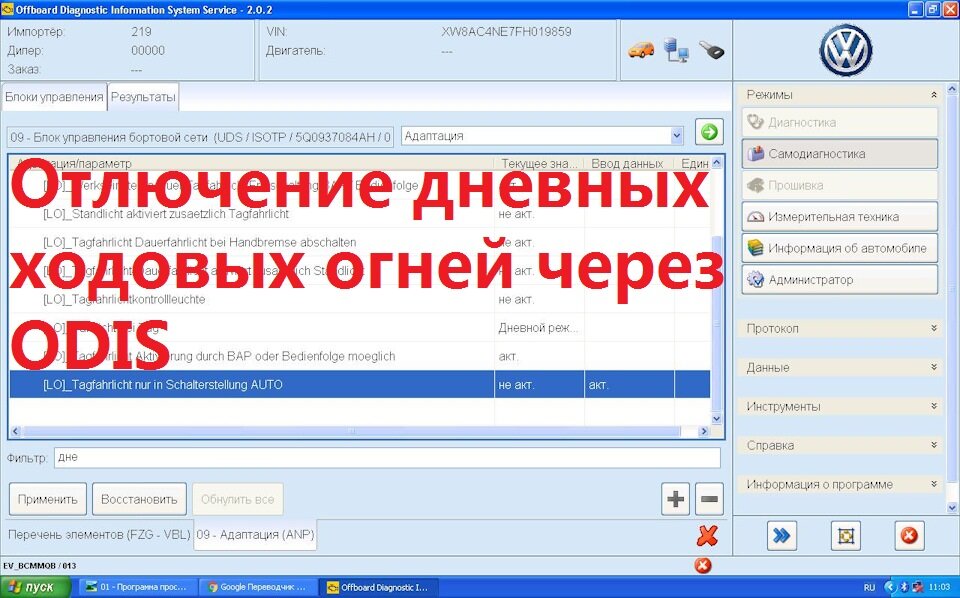Click the Bluetooth tray icon
Viewport: 960px width, 598px height.
[x=904, y=587]
